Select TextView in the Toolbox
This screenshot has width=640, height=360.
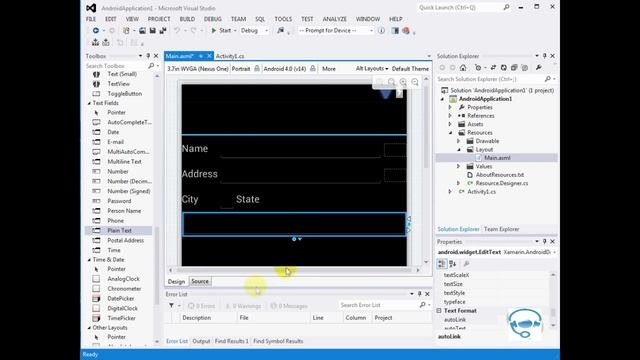118,84
